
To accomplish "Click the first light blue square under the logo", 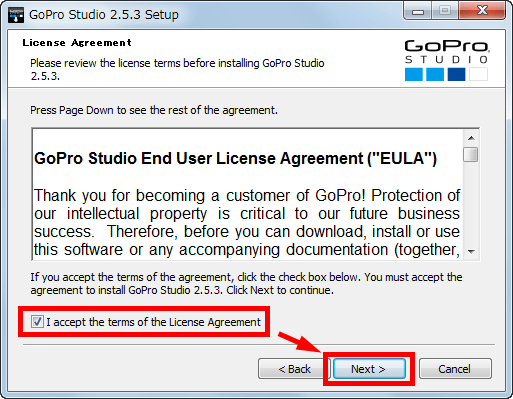I will (x=414, y=74).
